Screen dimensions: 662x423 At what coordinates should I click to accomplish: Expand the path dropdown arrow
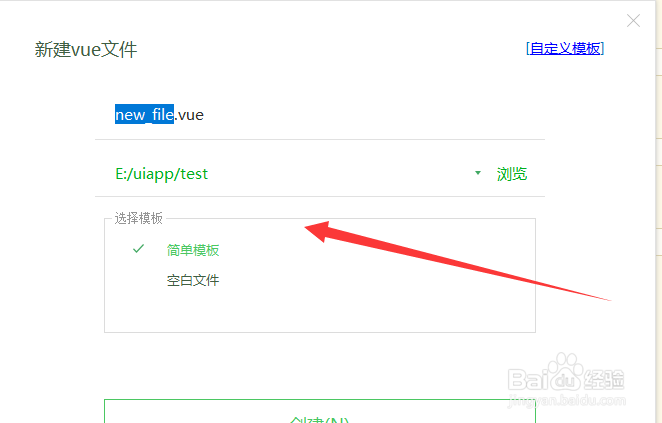[x=478, y=173]
